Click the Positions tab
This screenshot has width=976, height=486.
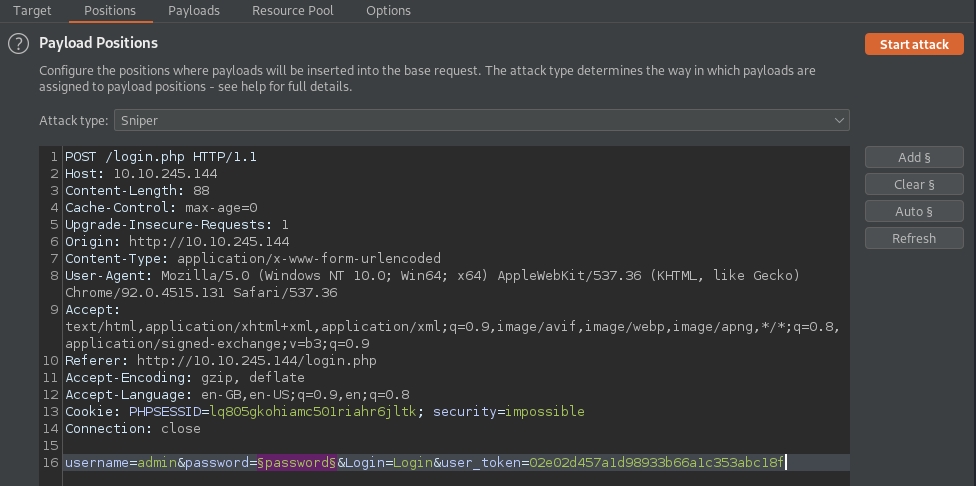(110, 11)
